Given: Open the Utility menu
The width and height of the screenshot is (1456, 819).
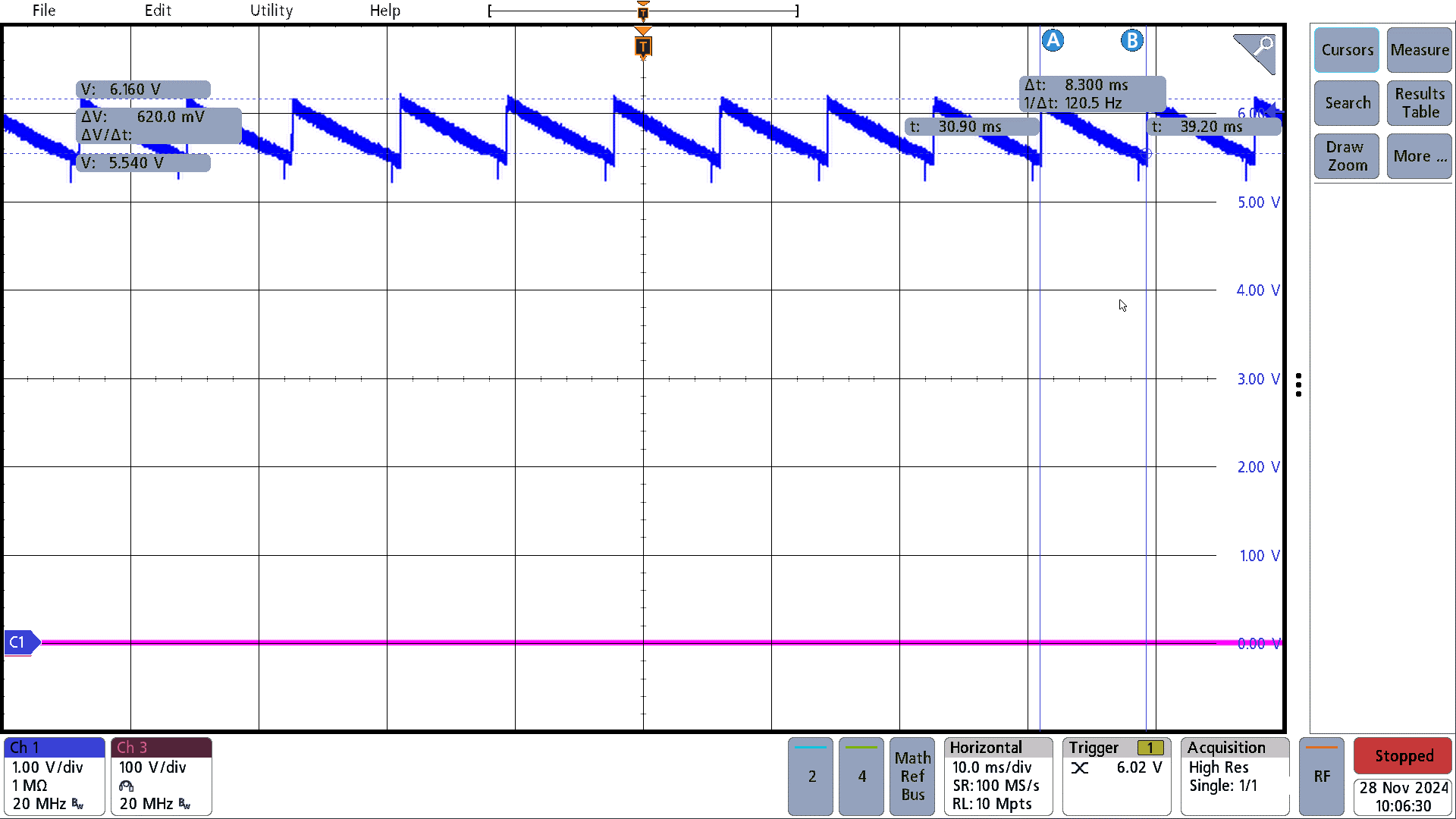Looking at the screenshot, I should tap(271, 11).
